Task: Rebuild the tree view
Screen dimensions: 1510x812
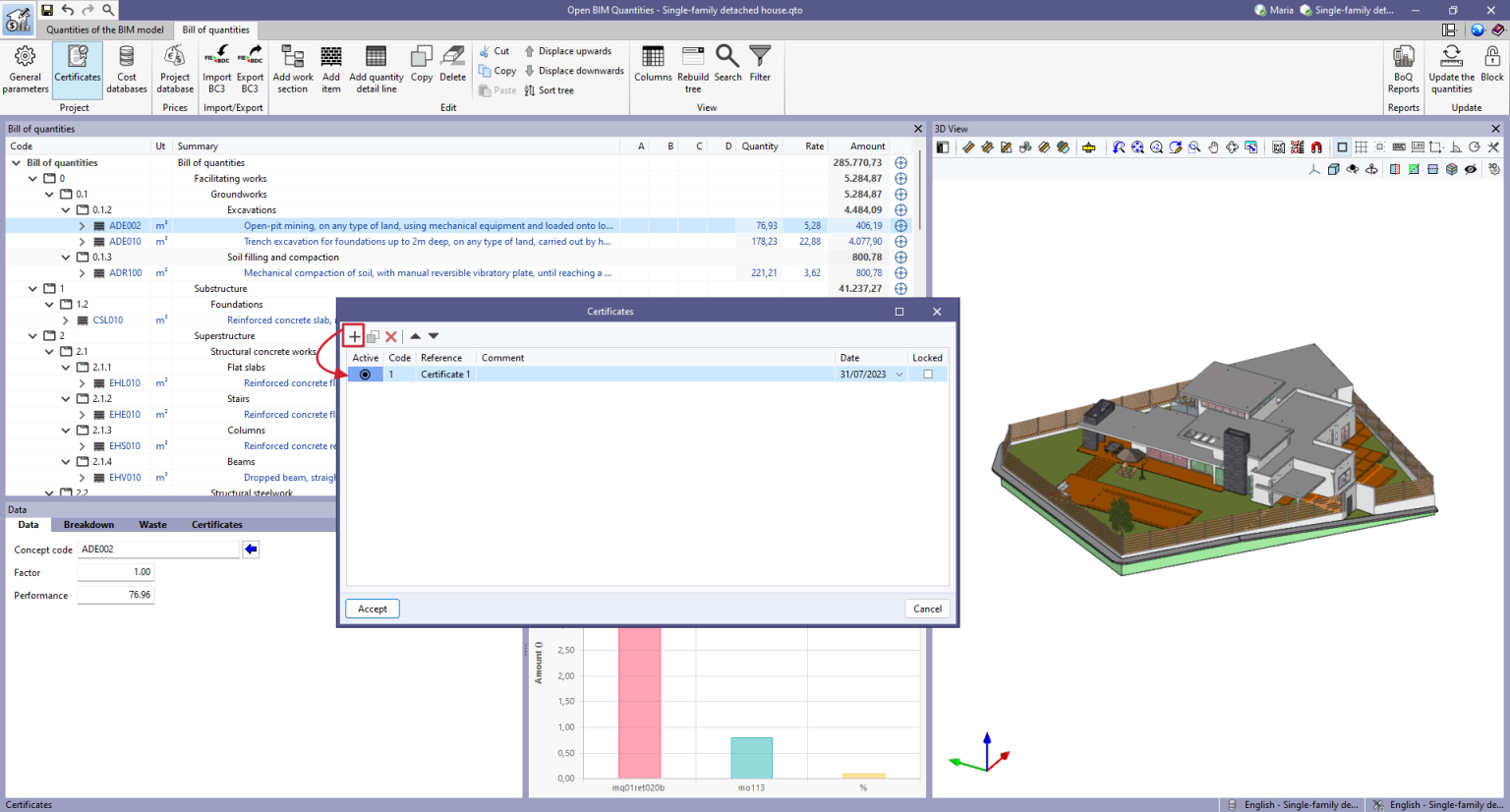Action: pos(693,69)
